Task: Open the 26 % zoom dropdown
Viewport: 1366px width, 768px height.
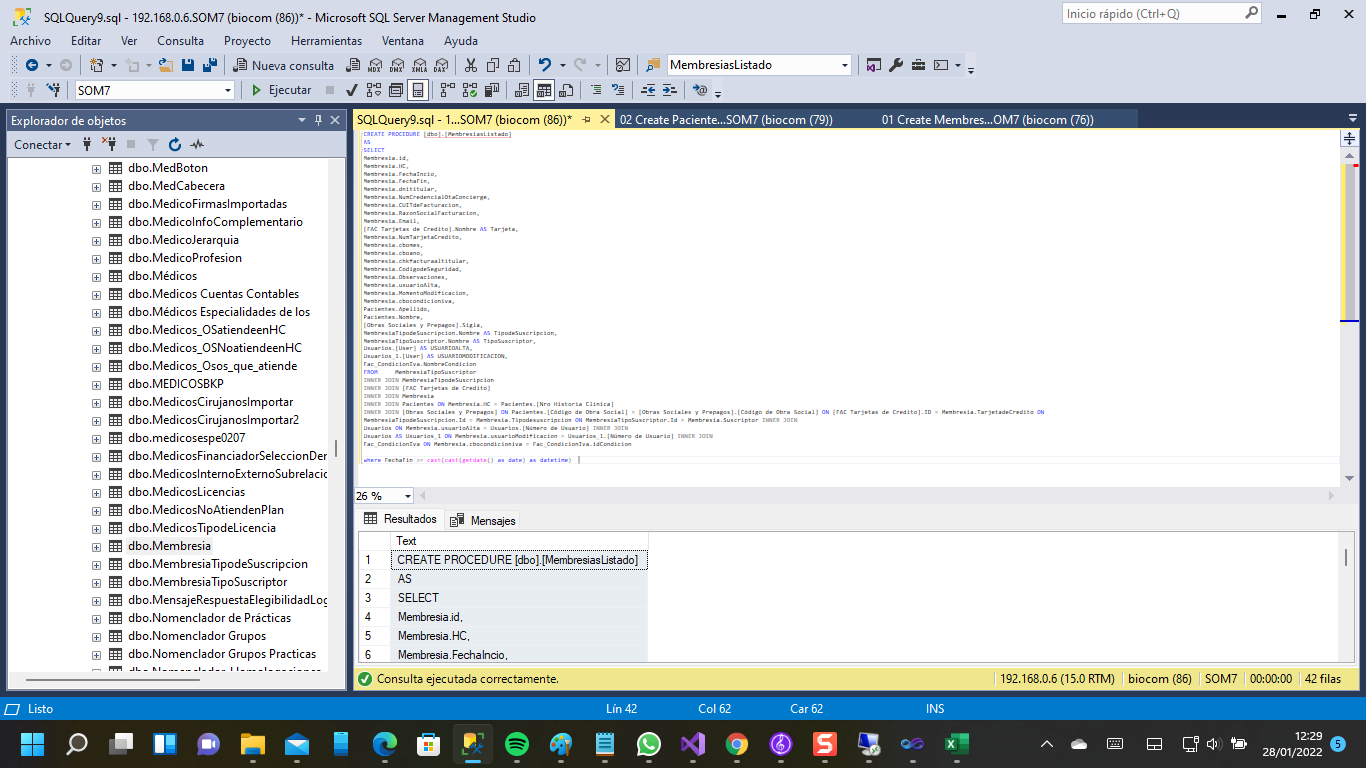Action: click(408, 496)
